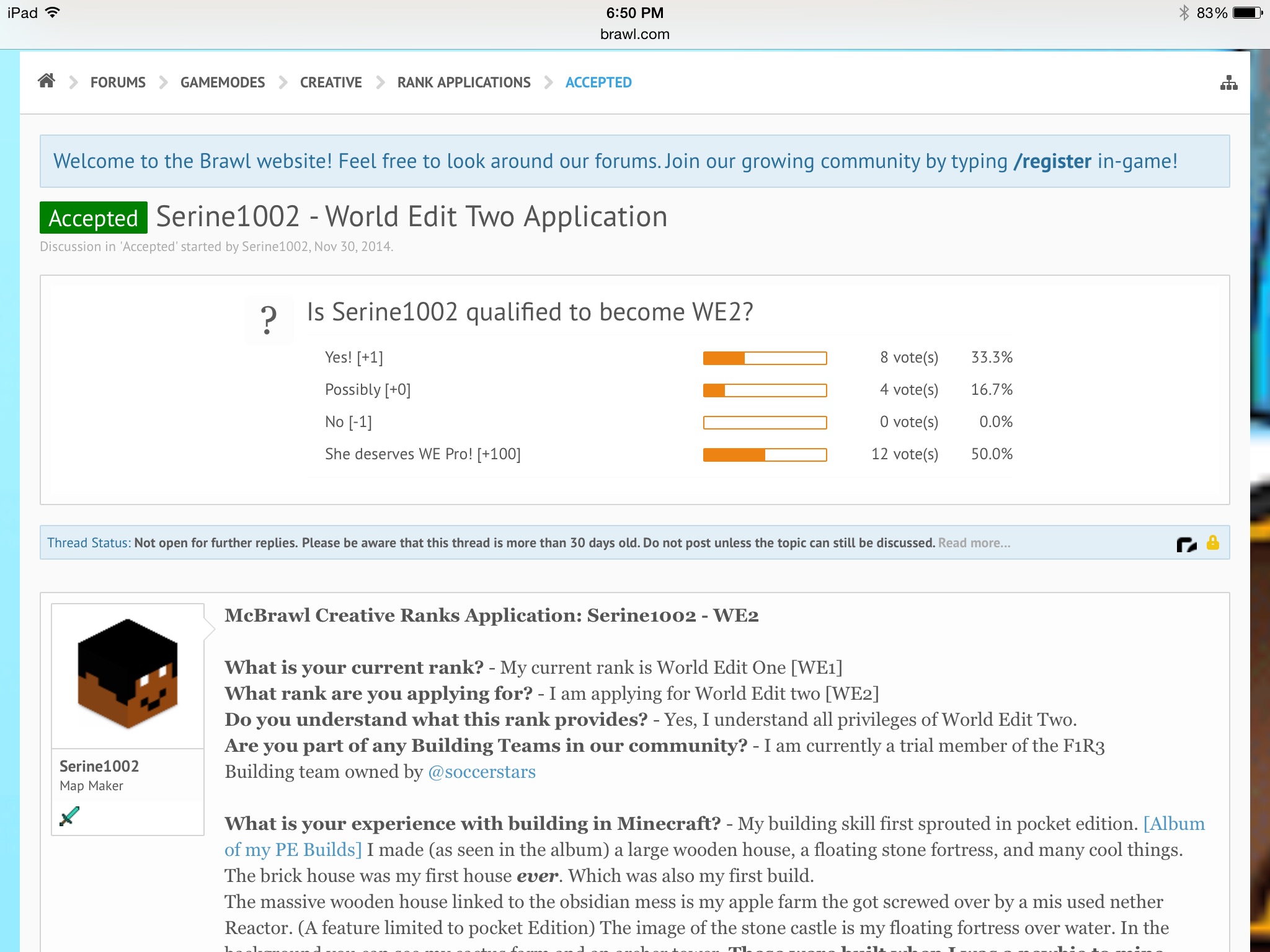Click the diamond sword badge icon
The height and width of the screenshot is (952, 1270).
[x=69, y=816]
